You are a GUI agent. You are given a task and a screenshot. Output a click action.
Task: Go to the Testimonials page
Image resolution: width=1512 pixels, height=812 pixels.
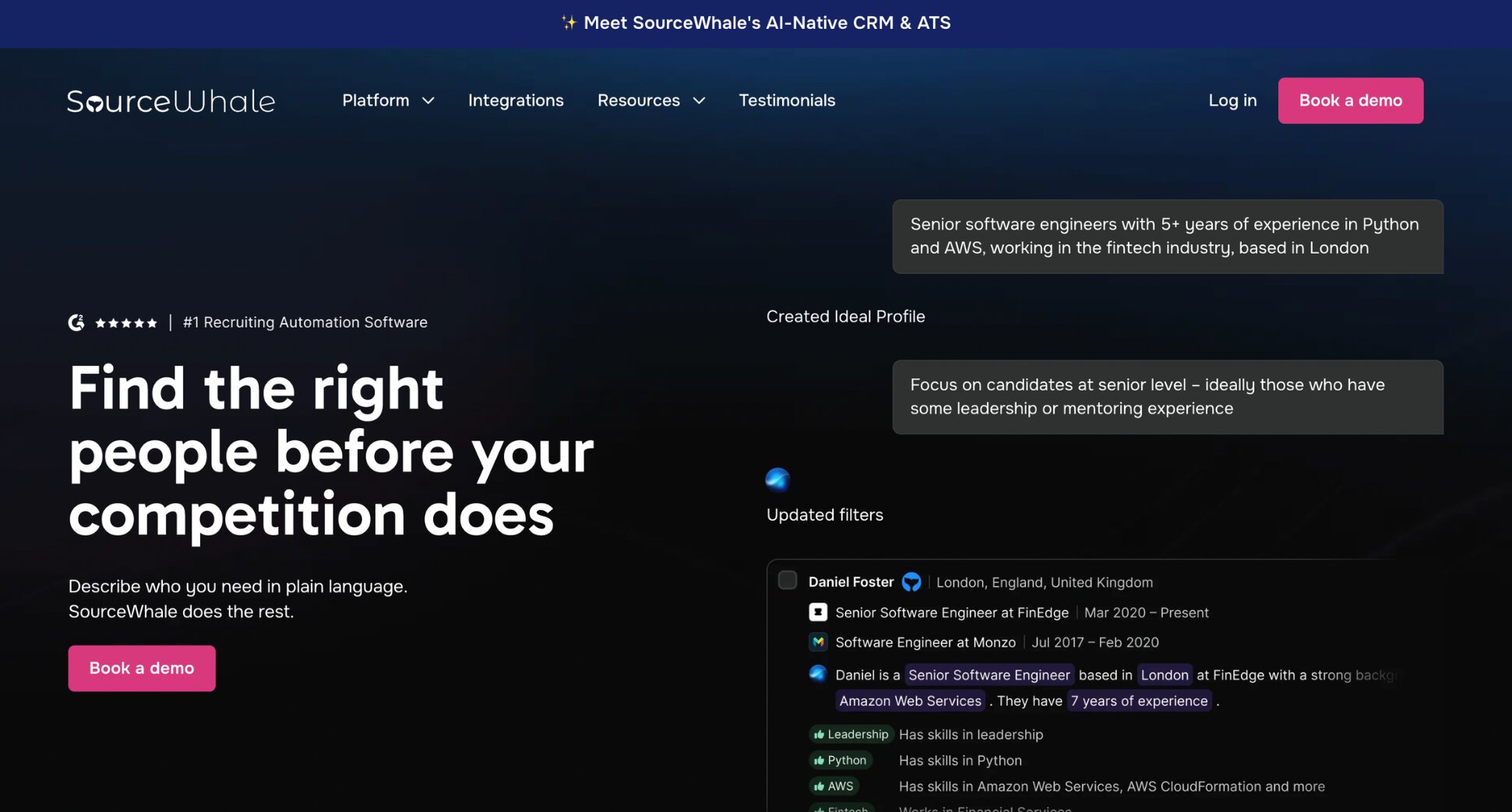787,100
